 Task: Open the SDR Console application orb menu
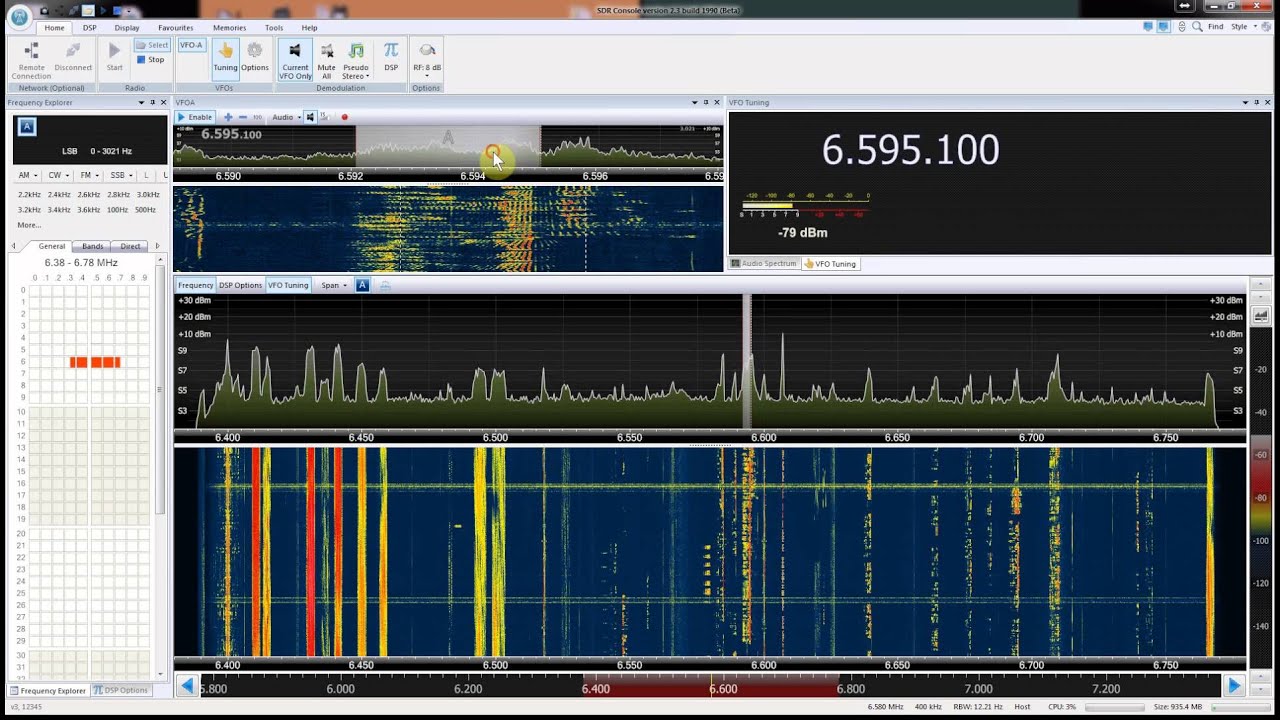18,16
